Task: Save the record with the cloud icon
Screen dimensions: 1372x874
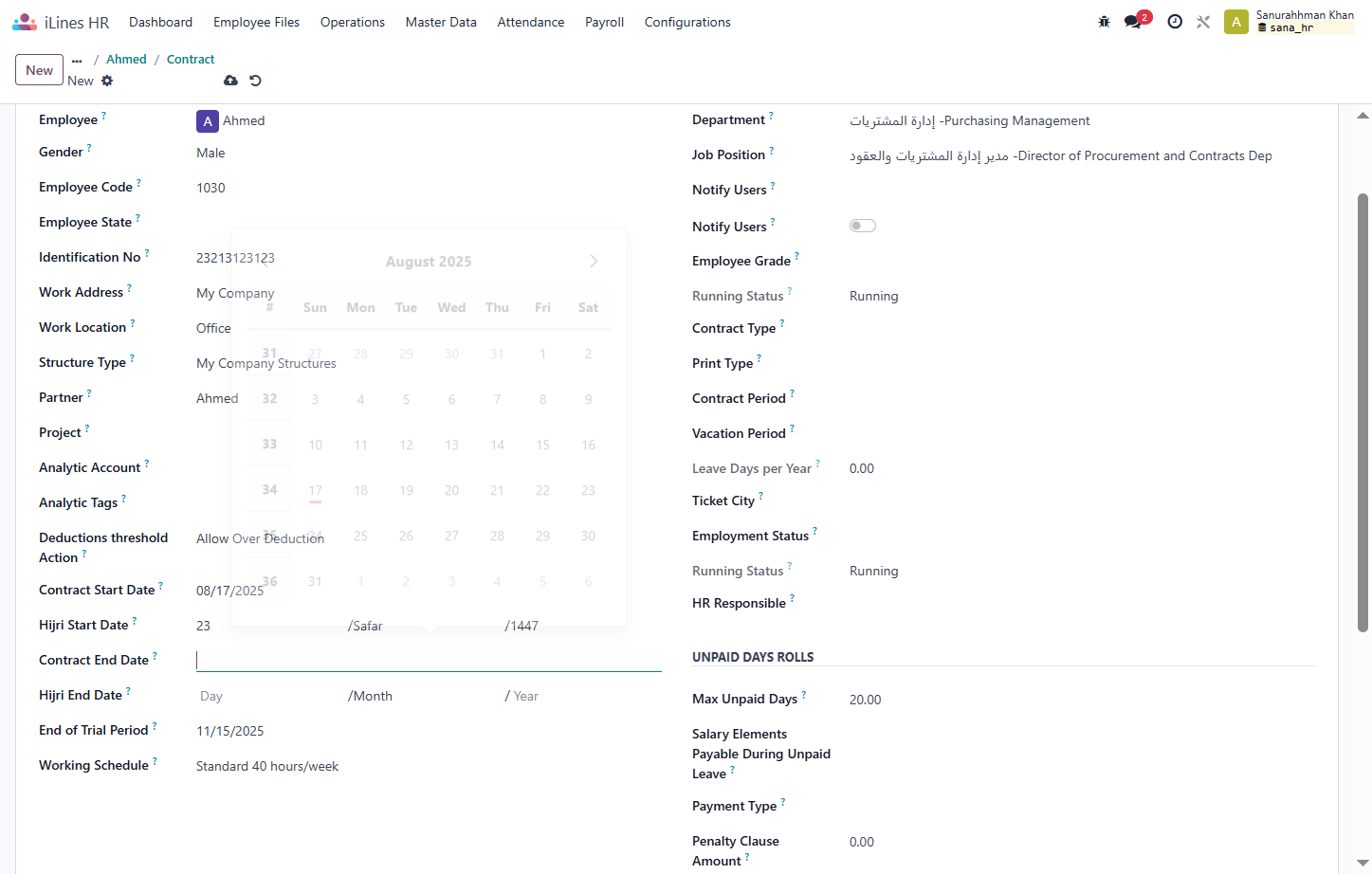Action: click(230, 81)
